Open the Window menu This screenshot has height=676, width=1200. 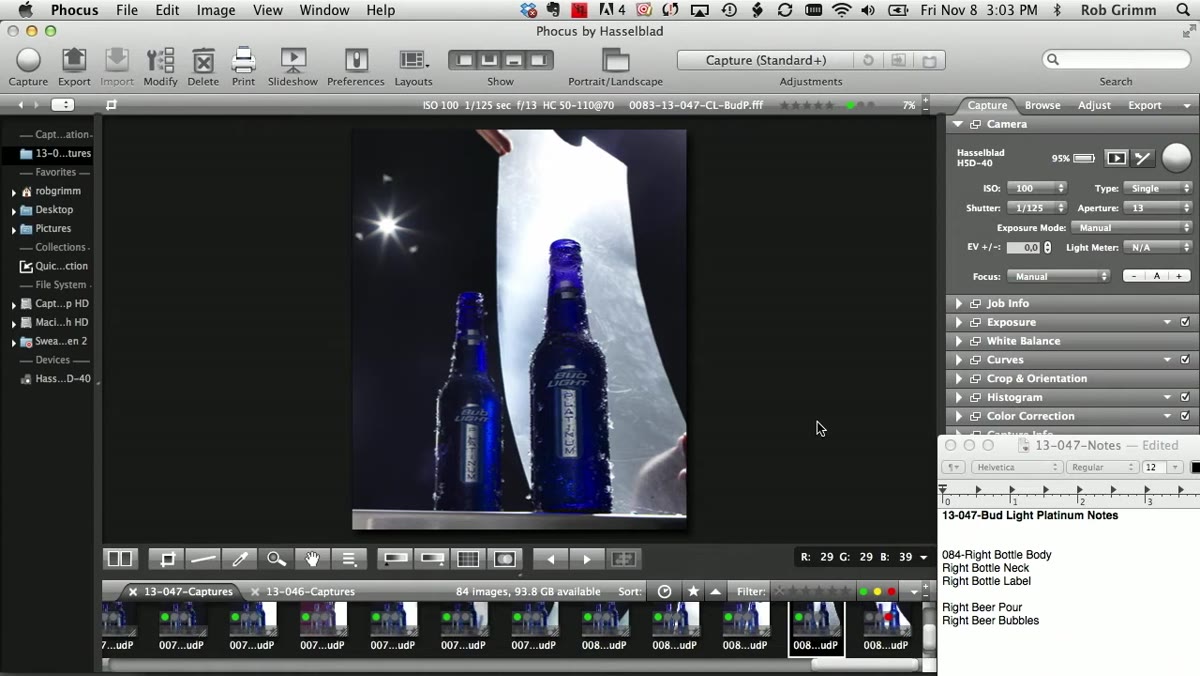[x=324, y=10]
